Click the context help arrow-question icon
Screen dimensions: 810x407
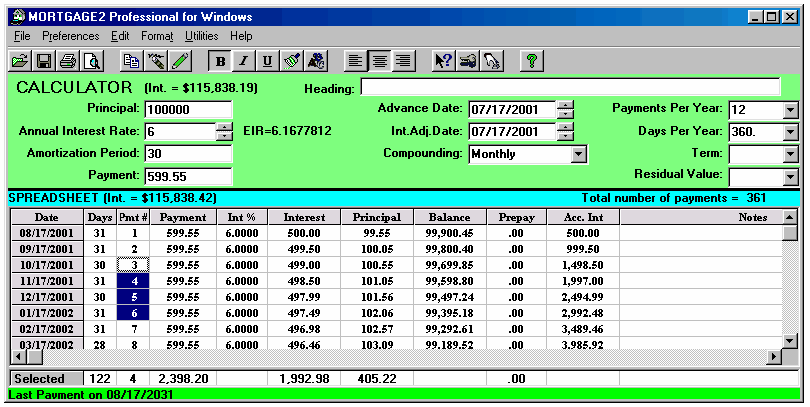click(x=443, y=60)
